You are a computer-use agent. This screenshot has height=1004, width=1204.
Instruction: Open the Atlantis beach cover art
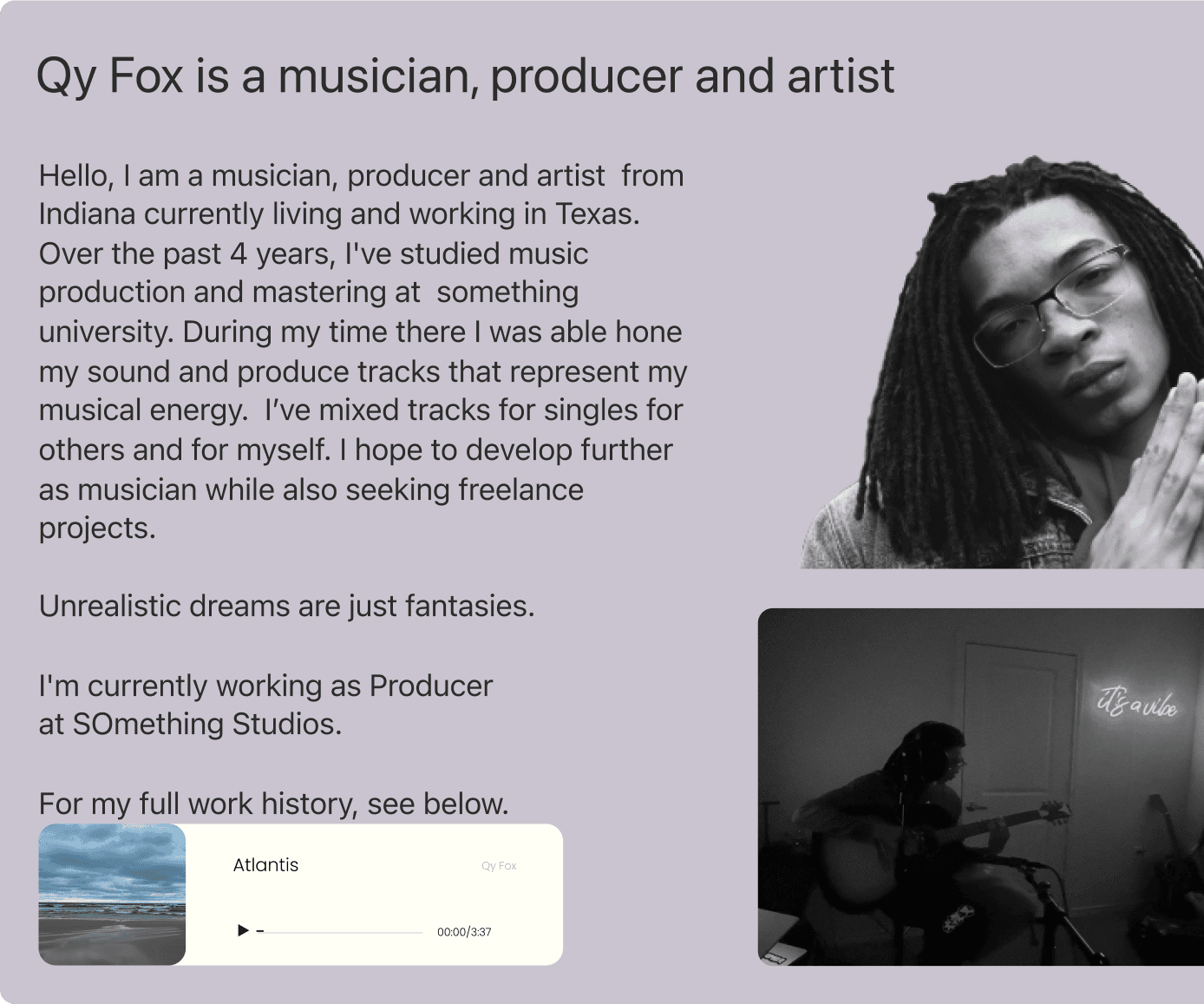point(112,895)
